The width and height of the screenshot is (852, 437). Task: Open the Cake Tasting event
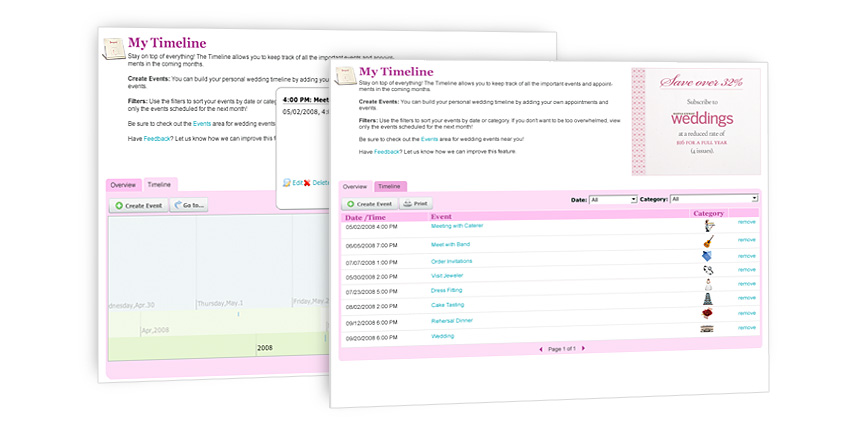[448, 305]
